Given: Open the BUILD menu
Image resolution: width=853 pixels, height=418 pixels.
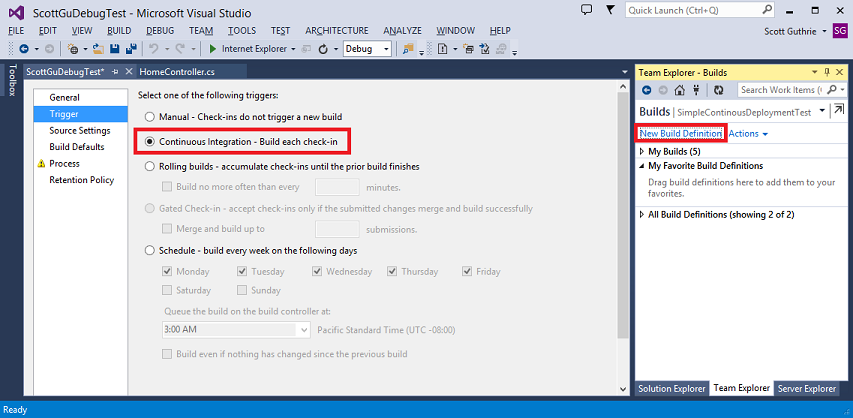Looking at the screenshot, I should click(119, 31).
